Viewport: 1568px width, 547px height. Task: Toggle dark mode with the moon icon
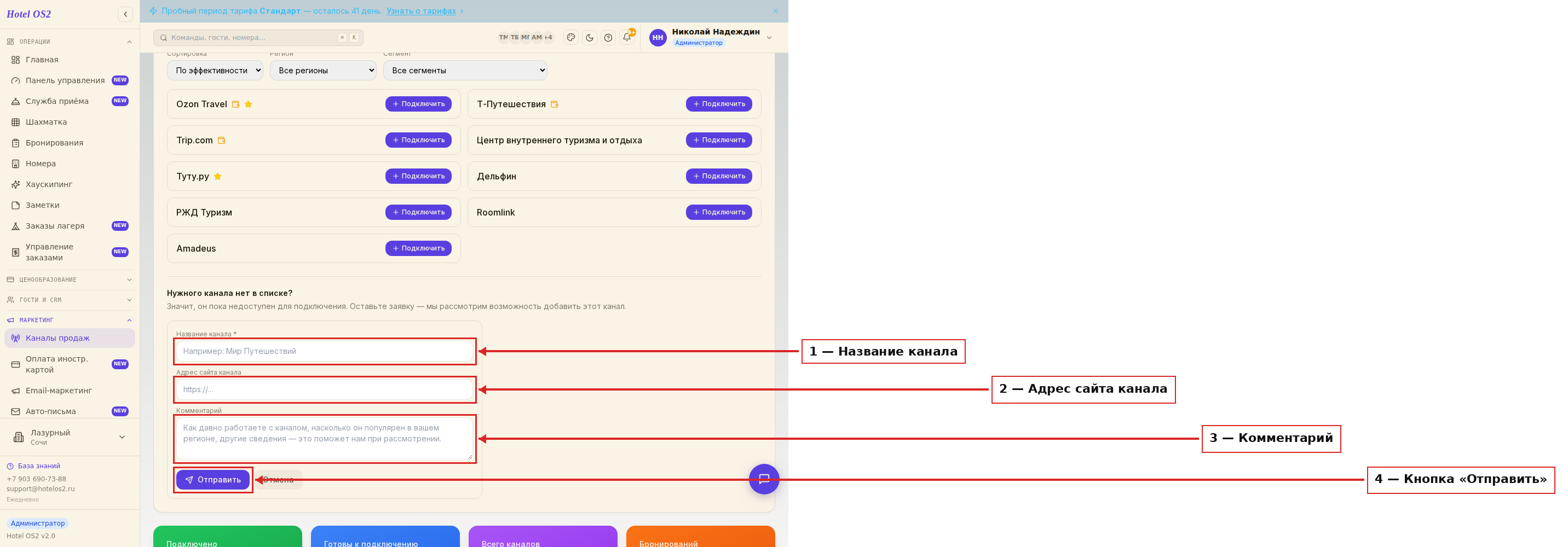[x=589, y=38]
